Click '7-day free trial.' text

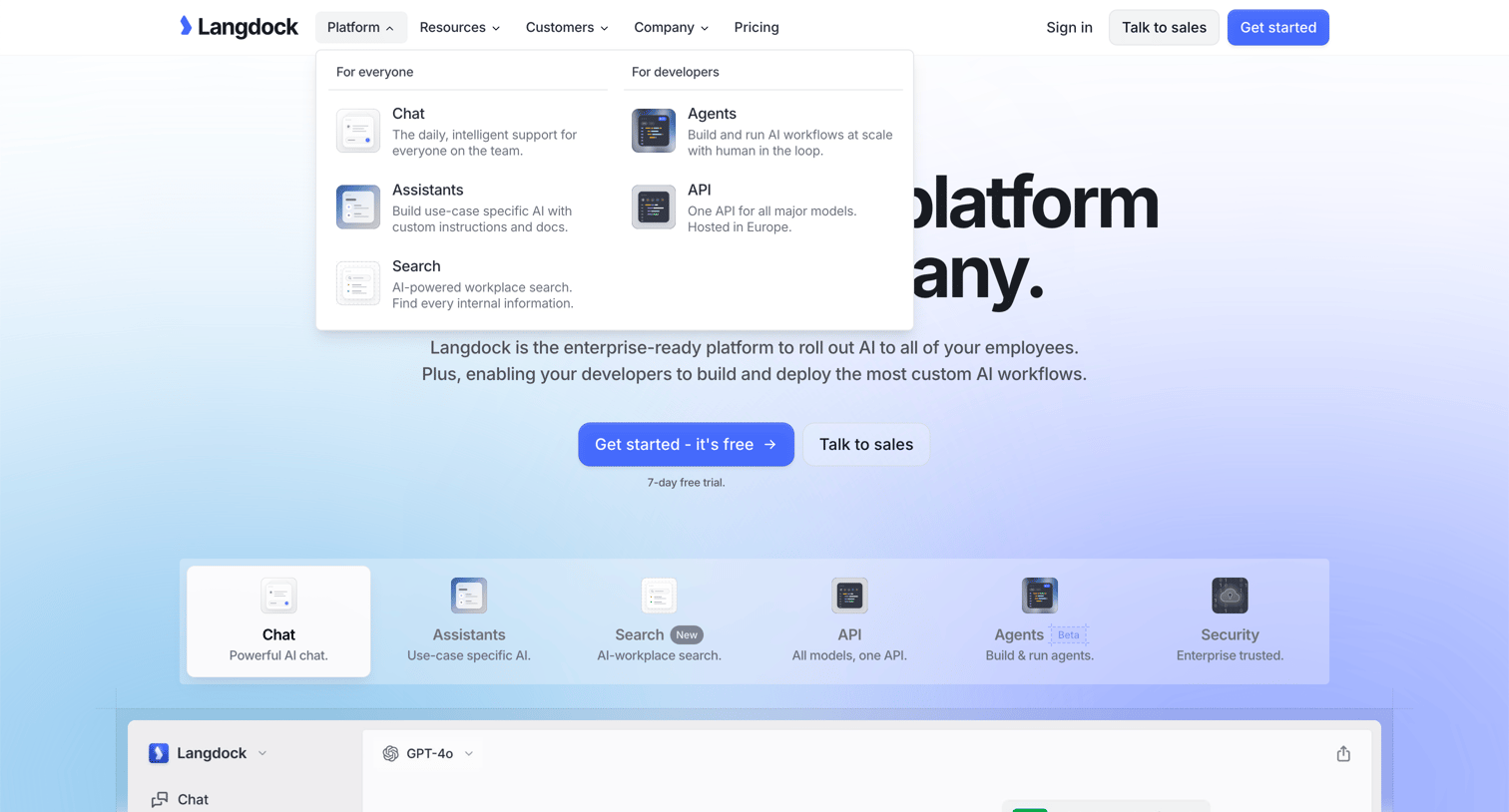[686, 483]
